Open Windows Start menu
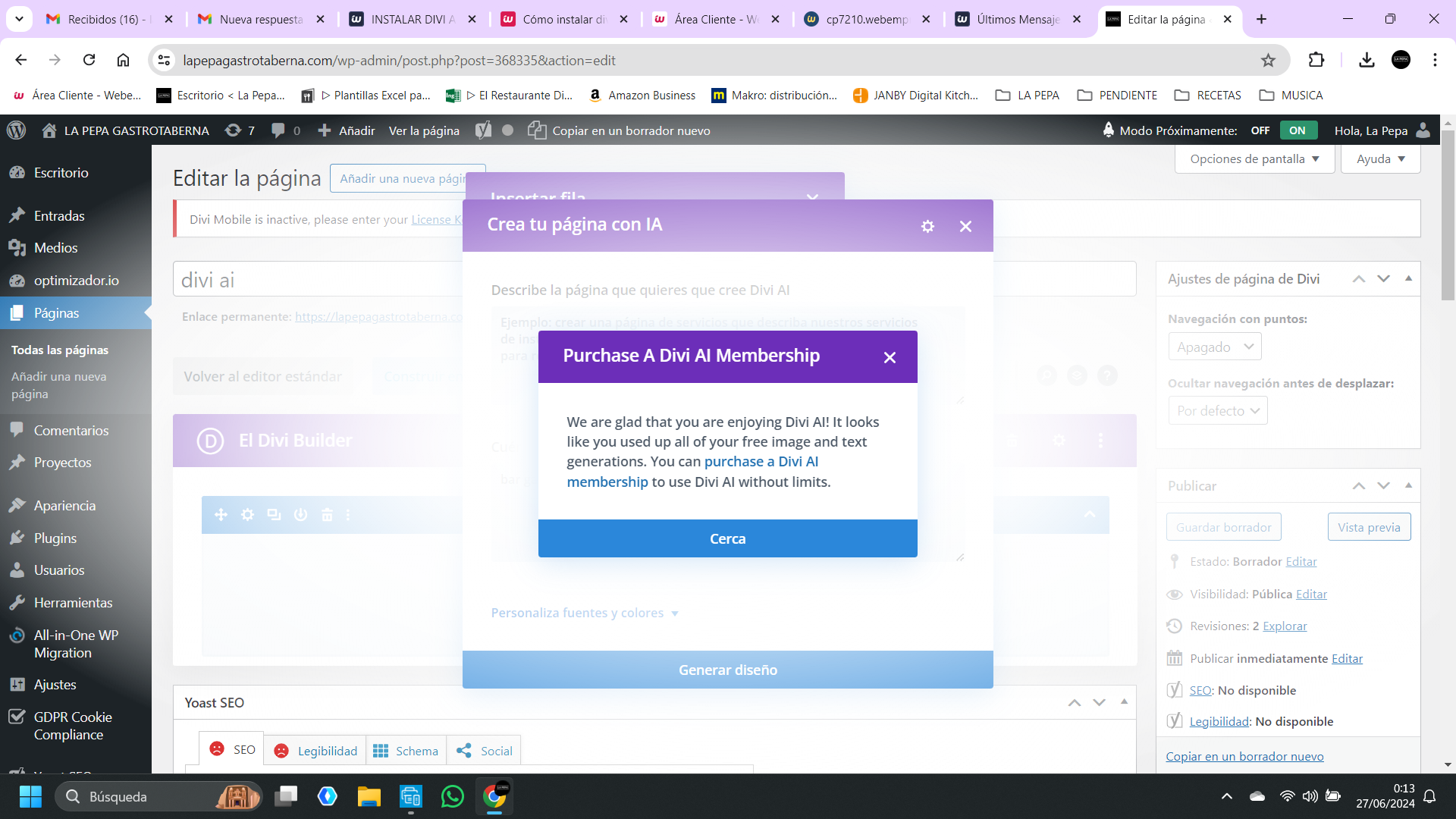1456x819 pixels. coord(30,796)
